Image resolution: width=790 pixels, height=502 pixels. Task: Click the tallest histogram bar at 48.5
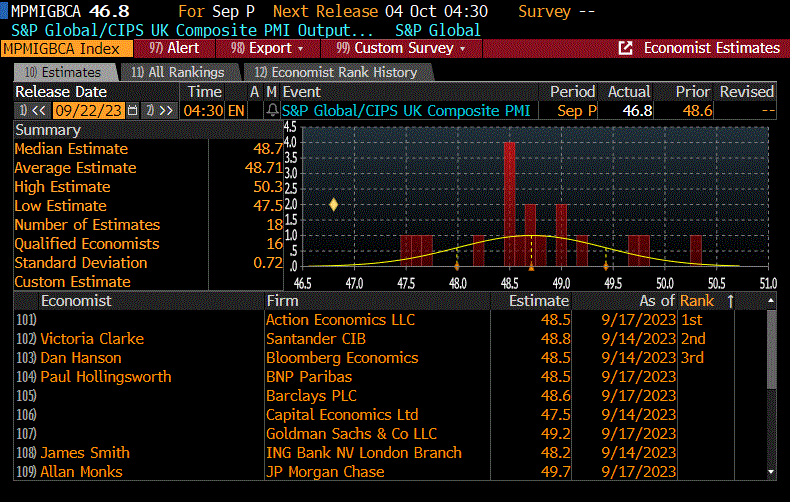pos(509,204)
